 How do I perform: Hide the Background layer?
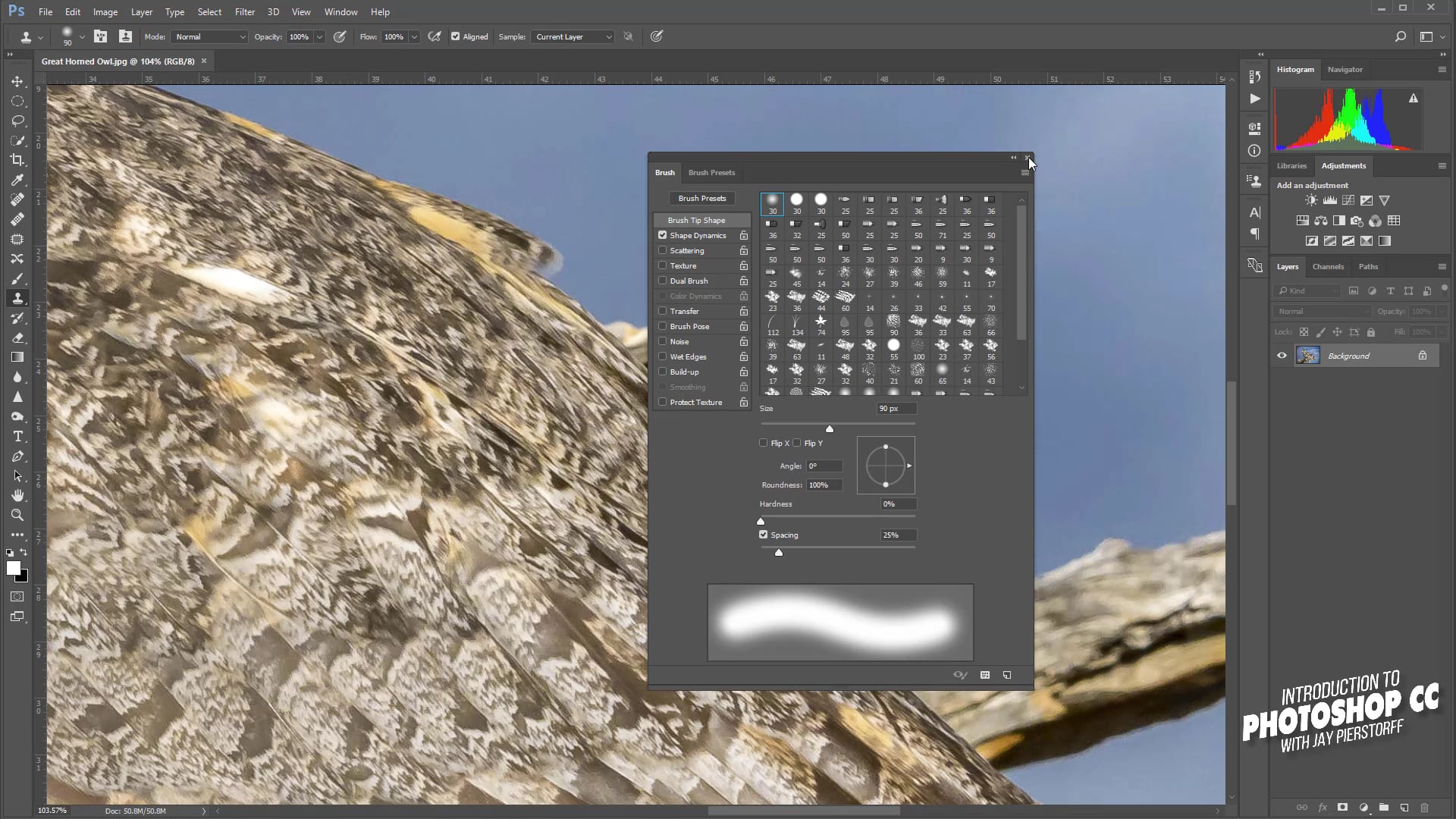(x=1282, y=356)
